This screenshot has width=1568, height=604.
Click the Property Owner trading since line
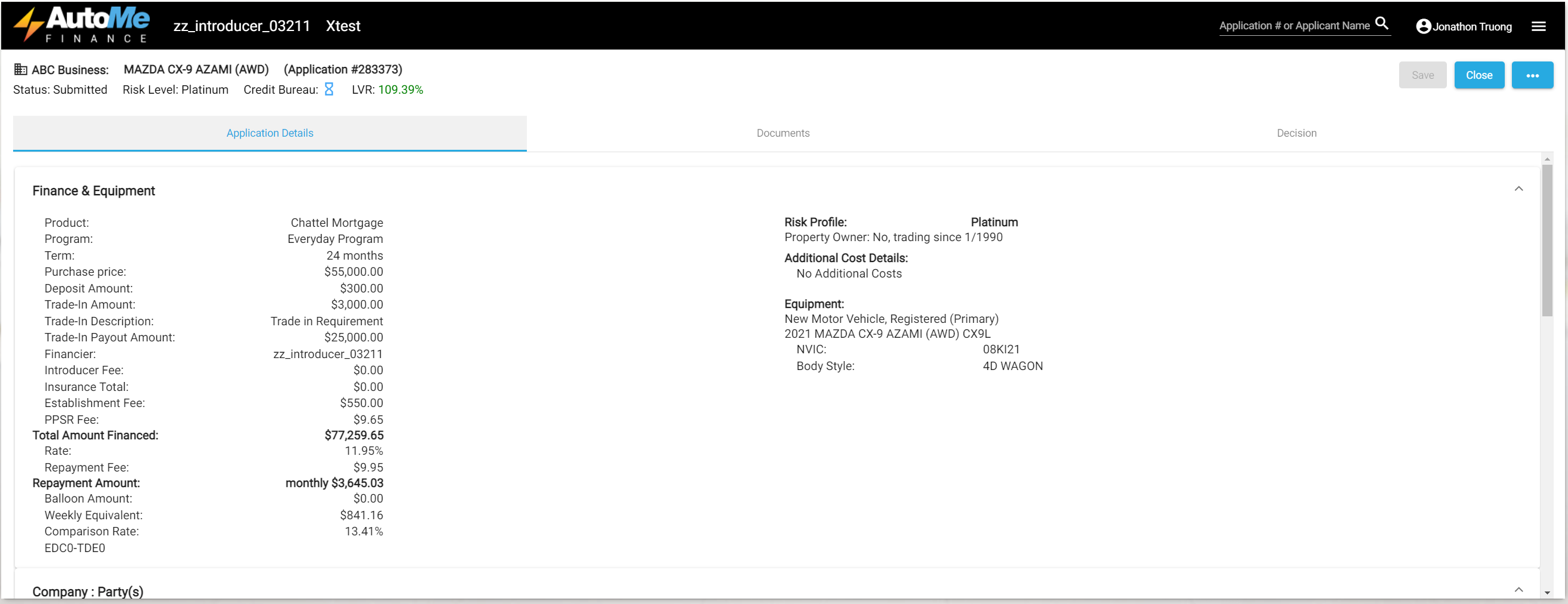pos(893,237)
